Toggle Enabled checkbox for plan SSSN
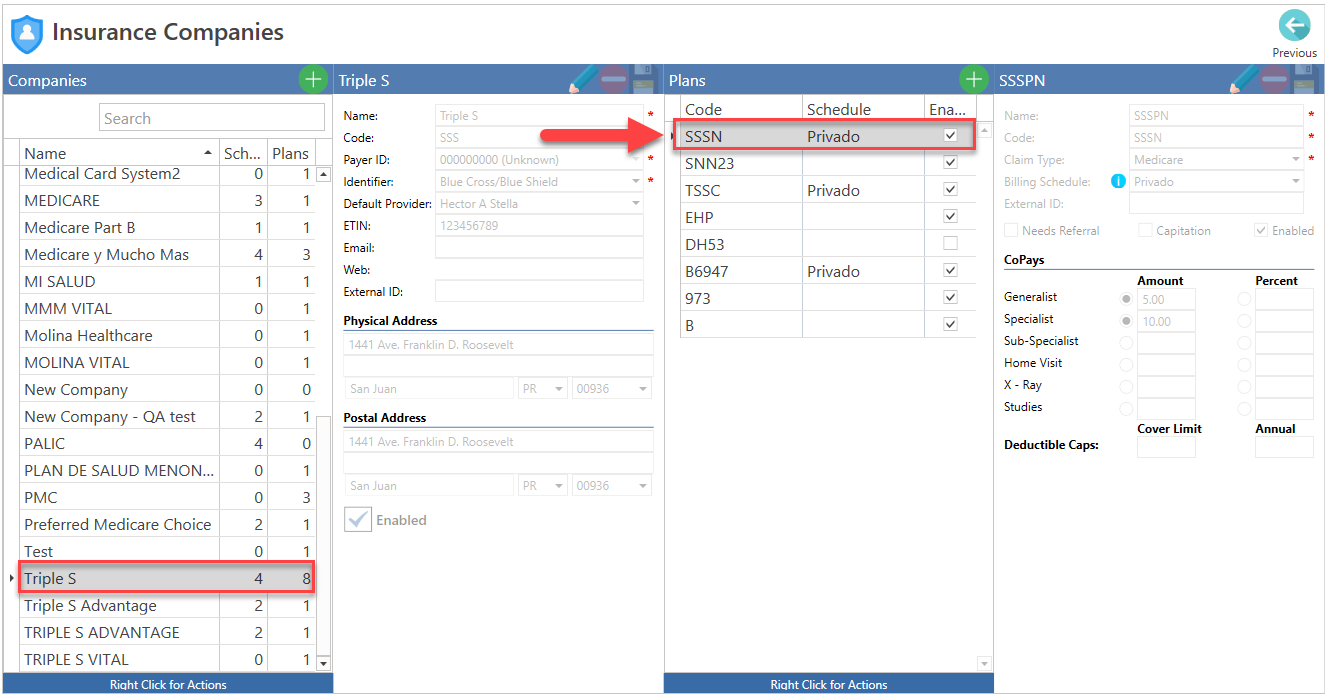Screen dimensions: 1329x697 (950, 135)
